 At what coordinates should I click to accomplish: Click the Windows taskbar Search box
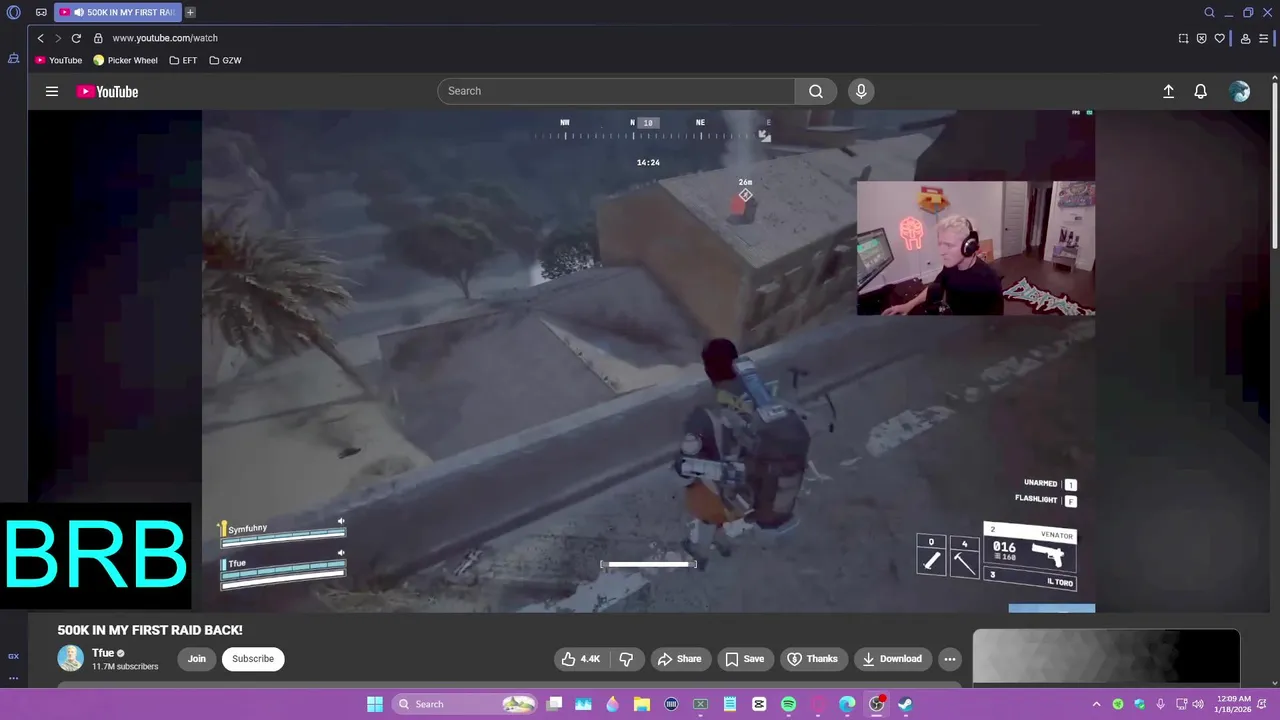465,704
